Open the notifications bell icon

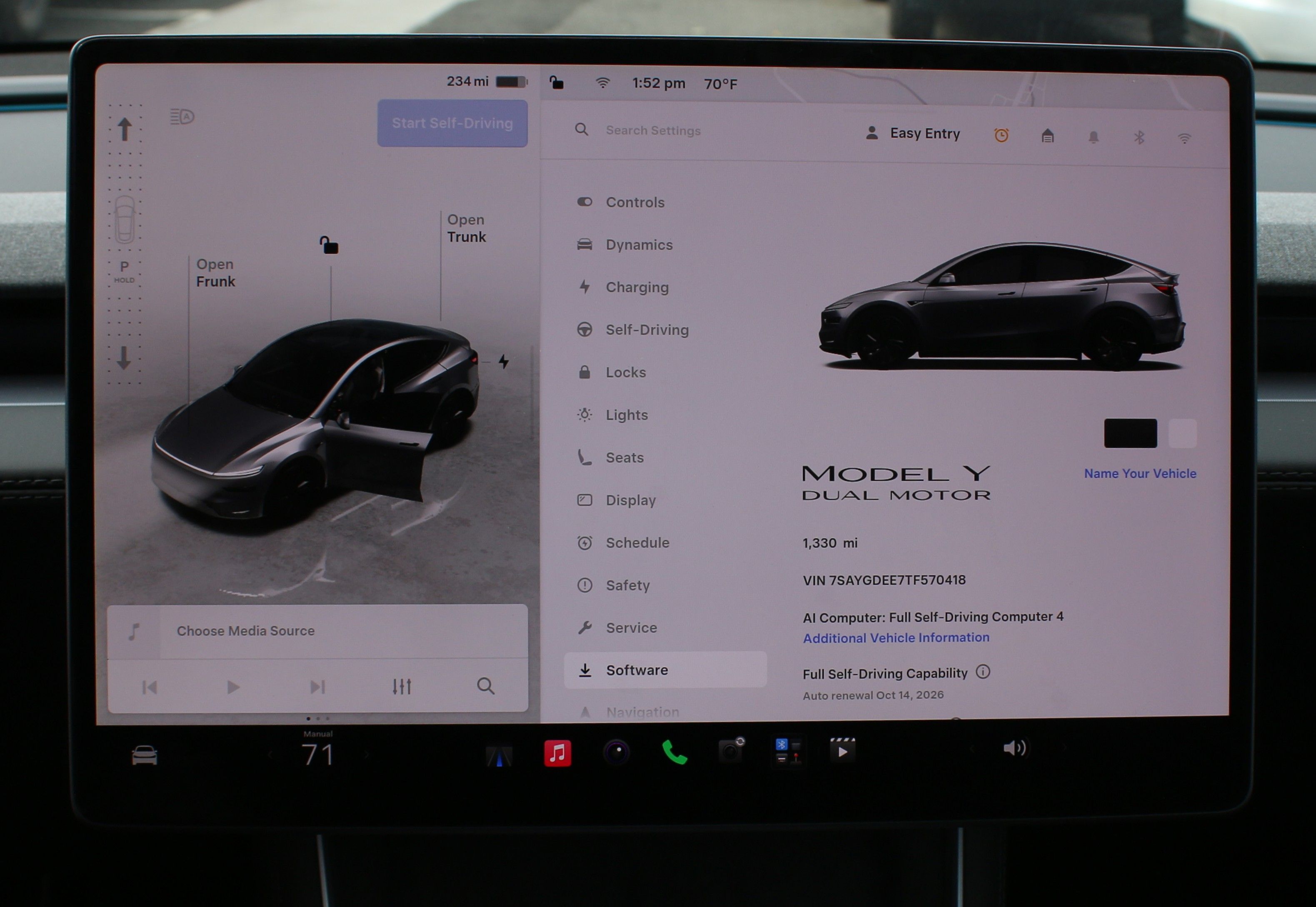[1094, 137]
